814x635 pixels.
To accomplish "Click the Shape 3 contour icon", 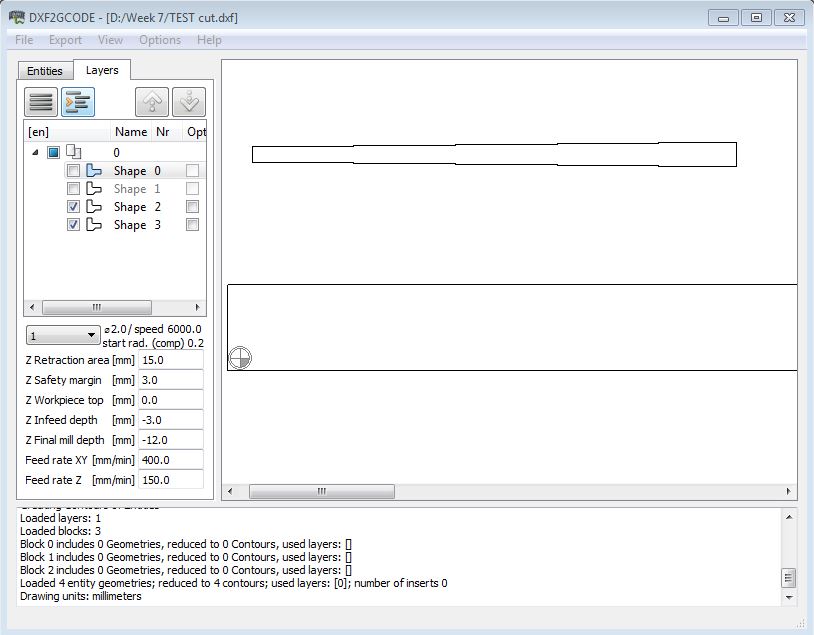I will (x=94, y=224).
